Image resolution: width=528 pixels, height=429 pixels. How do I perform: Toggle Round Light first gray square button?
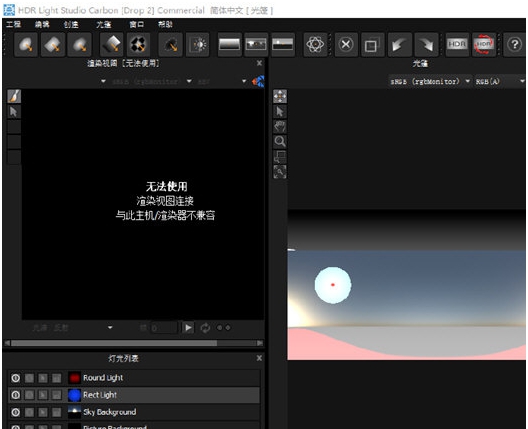coord(29,378)
